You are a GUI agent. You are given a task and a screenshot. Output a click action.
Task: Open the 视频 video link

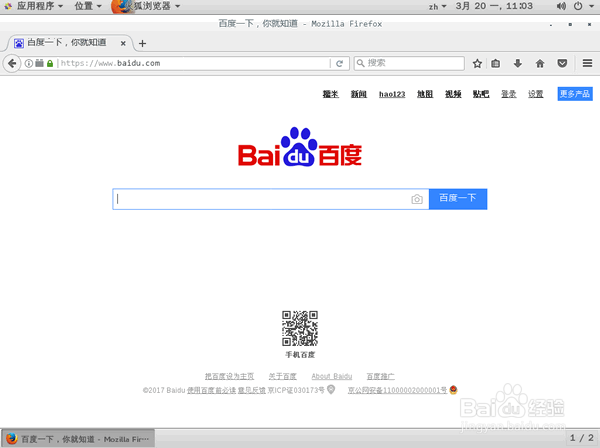(453, 94)
